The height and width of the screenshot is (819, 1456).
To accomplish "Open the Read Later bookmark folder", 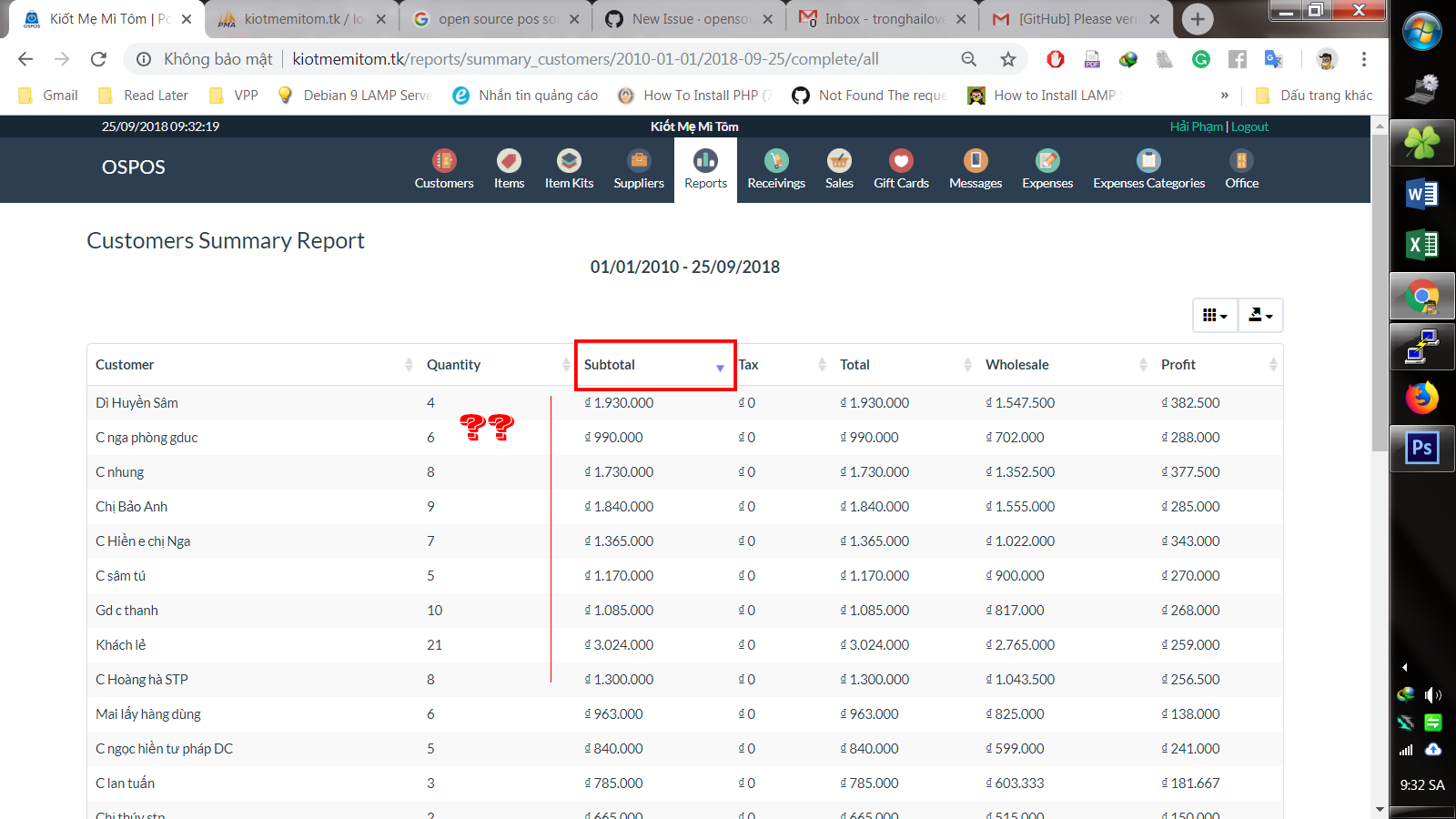I will [x=144, y=96].
